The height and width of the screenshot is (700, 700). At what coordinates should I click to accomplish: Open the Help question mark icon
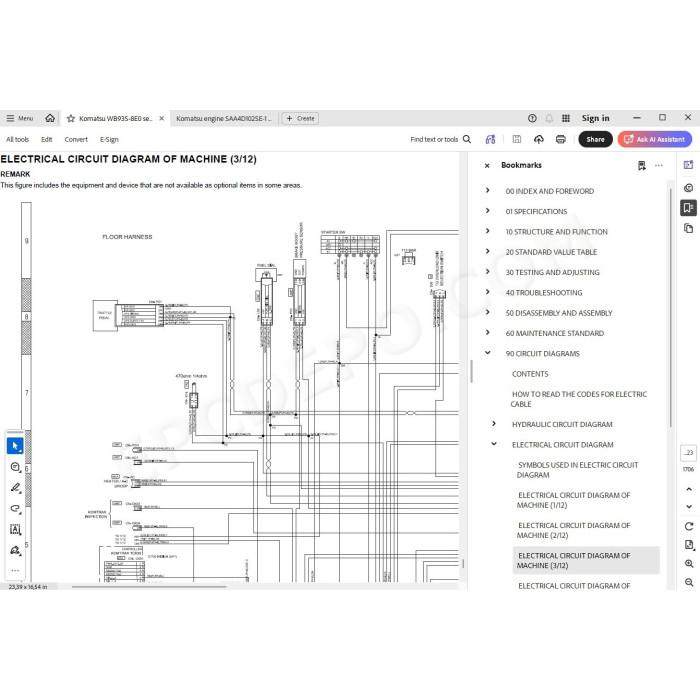(x=532, y=118)
